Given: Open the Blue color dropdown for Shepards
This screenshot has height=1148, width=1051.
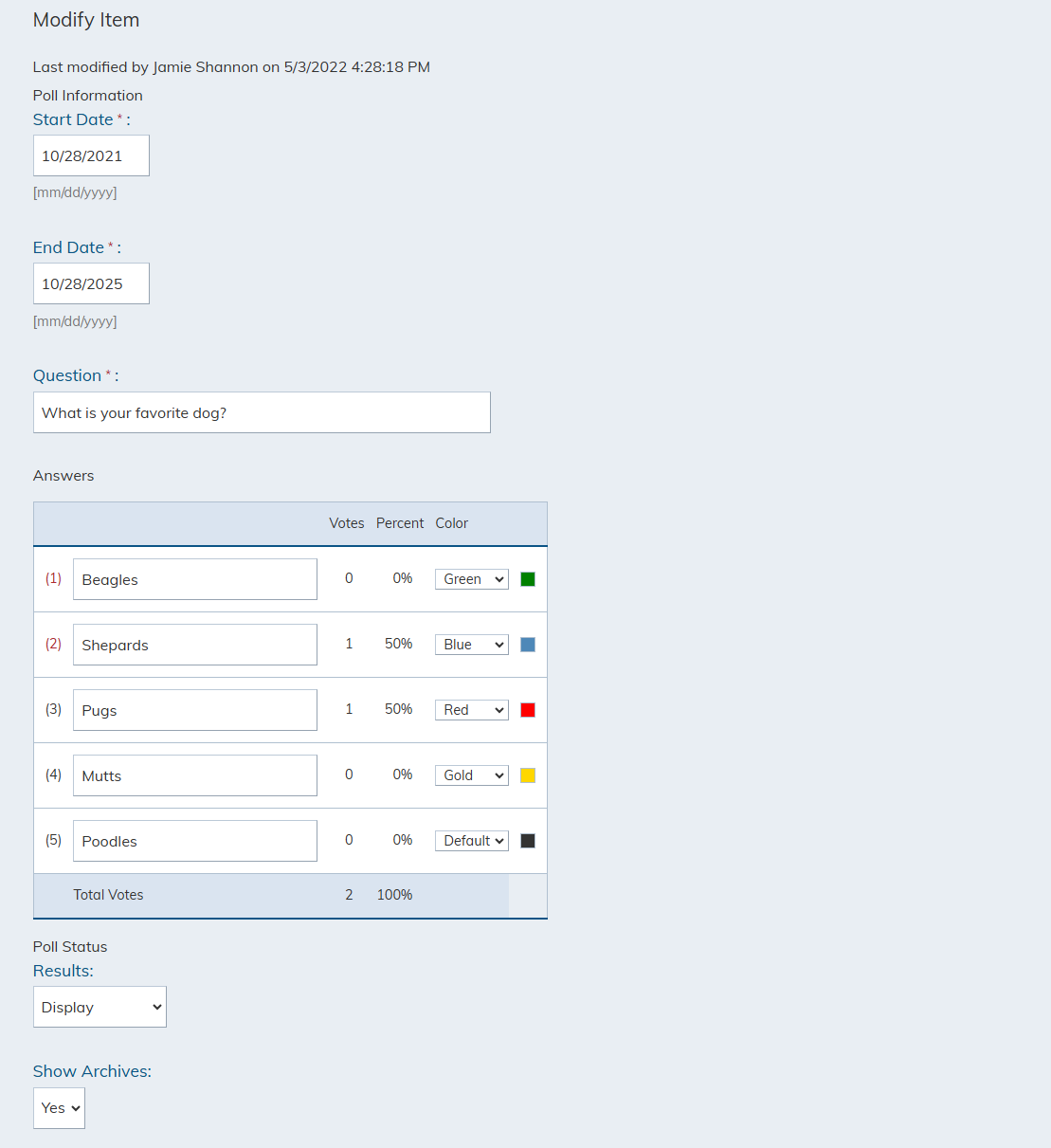Looking at the screenshot, I should tap(472, 645).
